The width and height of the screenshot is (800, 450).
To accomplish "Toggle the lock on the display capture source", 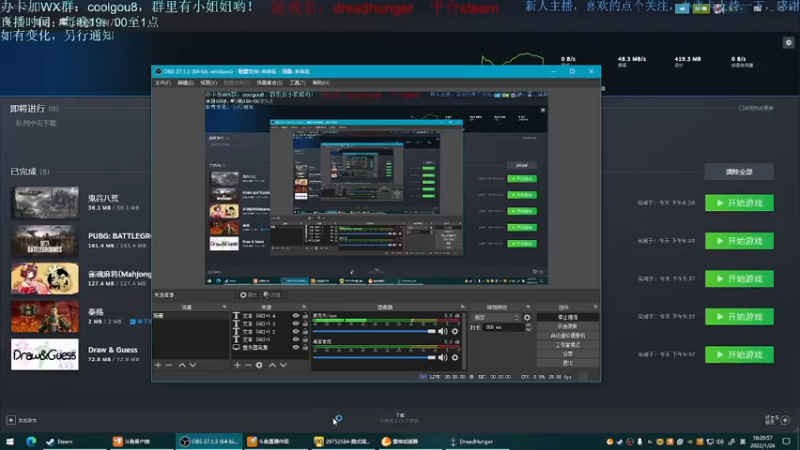I will click(305, 347).
